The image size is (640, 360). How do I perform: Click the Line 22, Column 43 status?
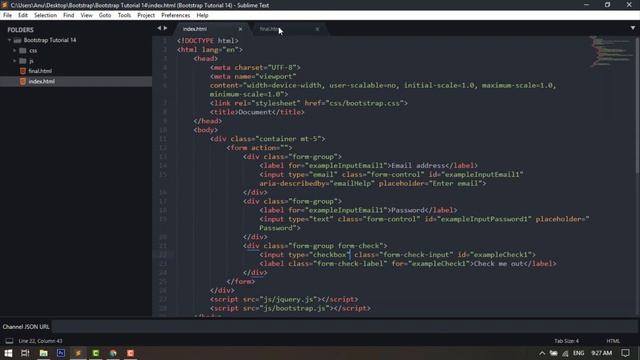coord(40,341)
